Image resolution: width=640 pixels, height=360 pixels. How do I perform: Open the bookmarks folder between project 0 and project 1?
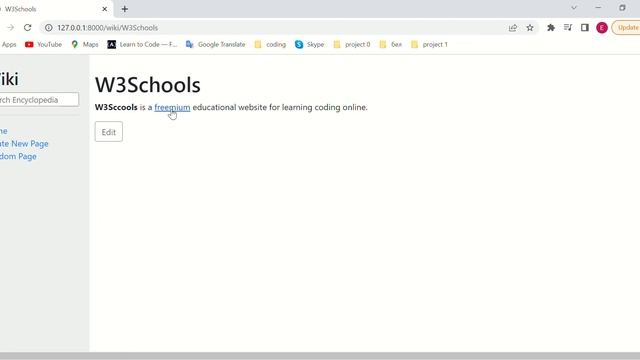click(x=391, y=44)
